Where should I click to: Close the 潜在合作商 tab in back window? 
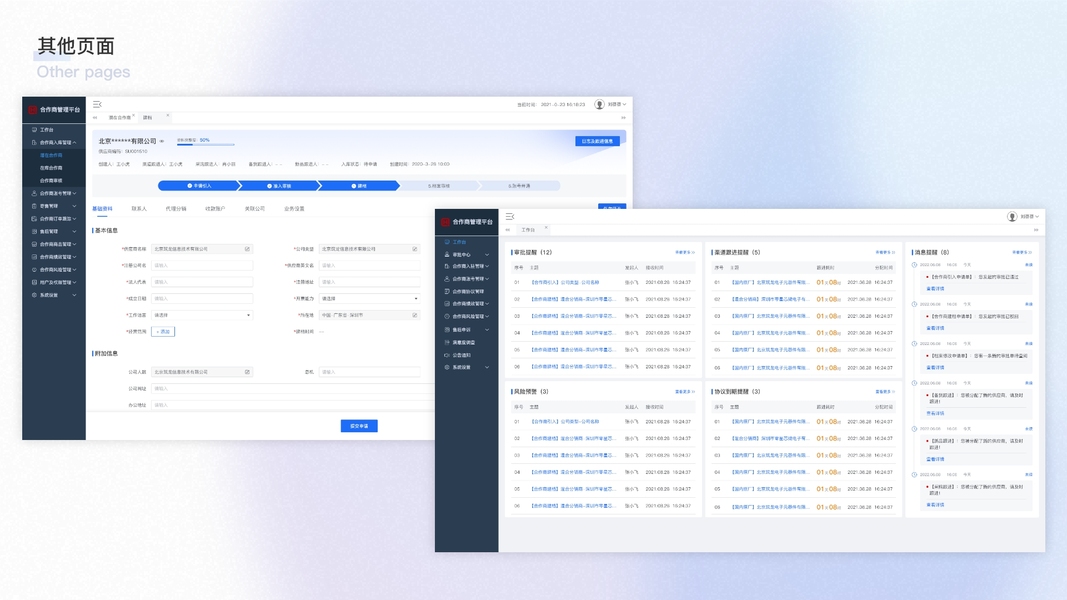tap(133, 116)
